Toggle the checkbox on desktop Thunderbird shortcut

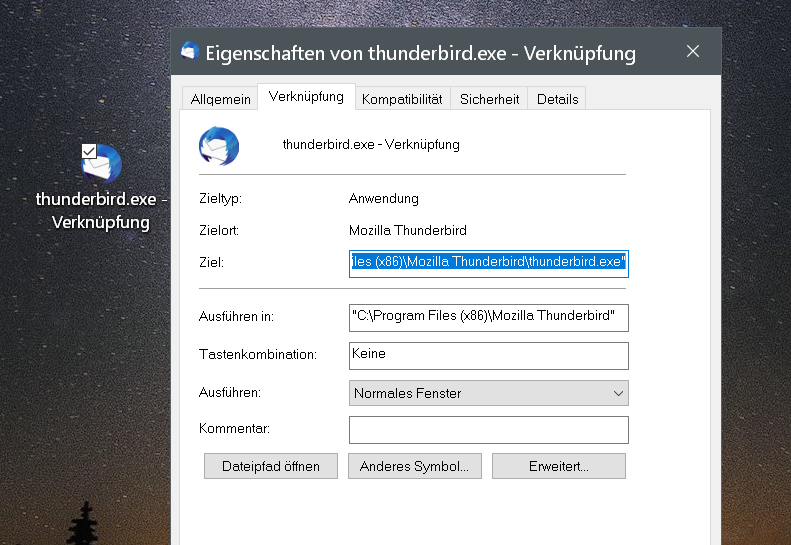[x=89, y=151]
